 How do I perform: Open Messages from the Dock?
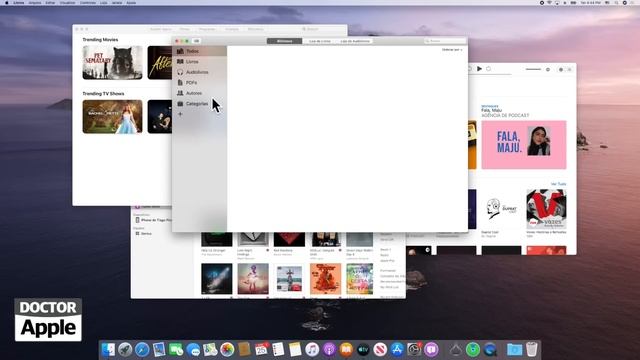[x=193, y=349]
